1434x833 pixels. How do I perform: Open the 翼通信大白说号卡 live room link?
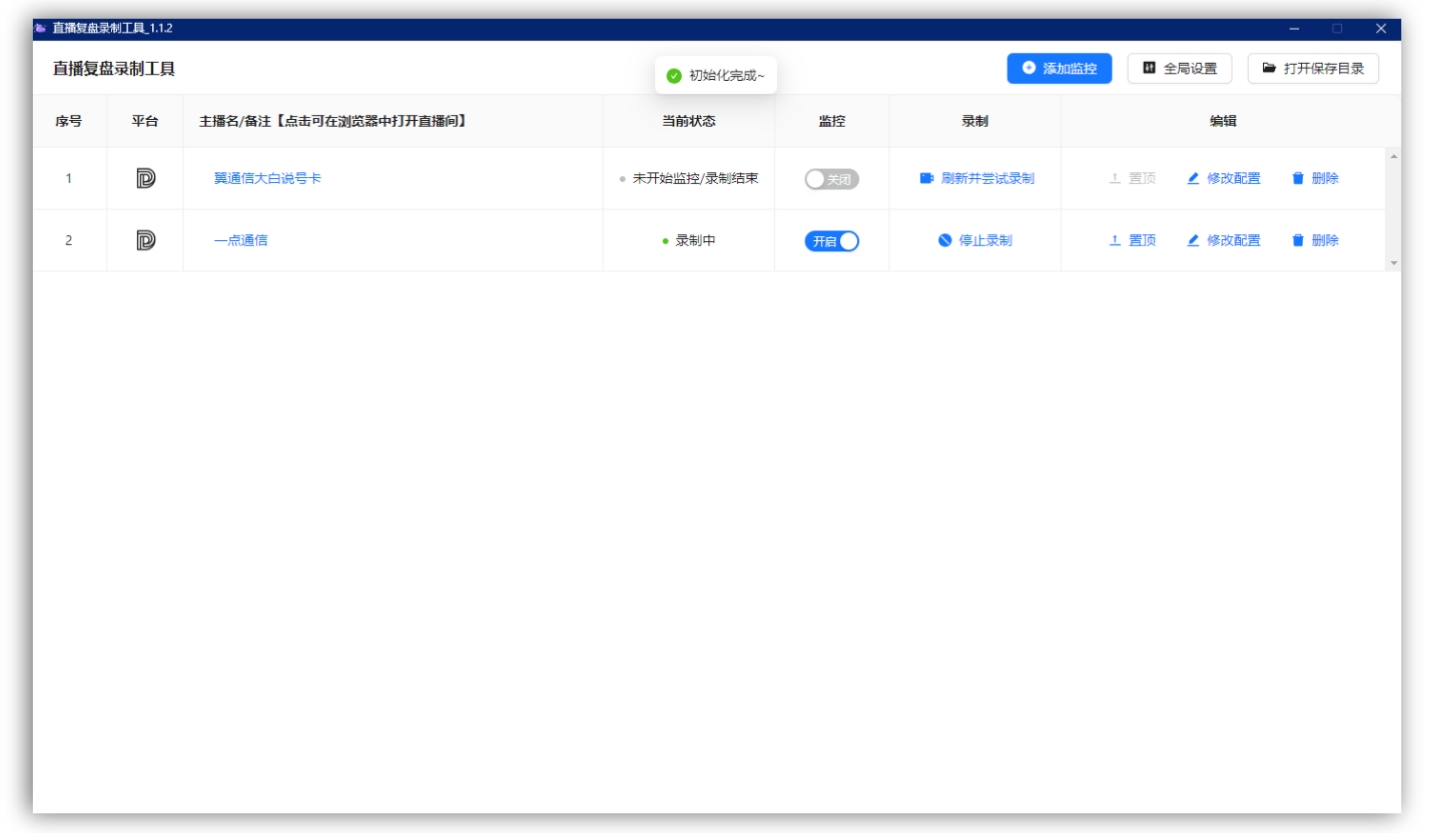click(x=267, y=178)
